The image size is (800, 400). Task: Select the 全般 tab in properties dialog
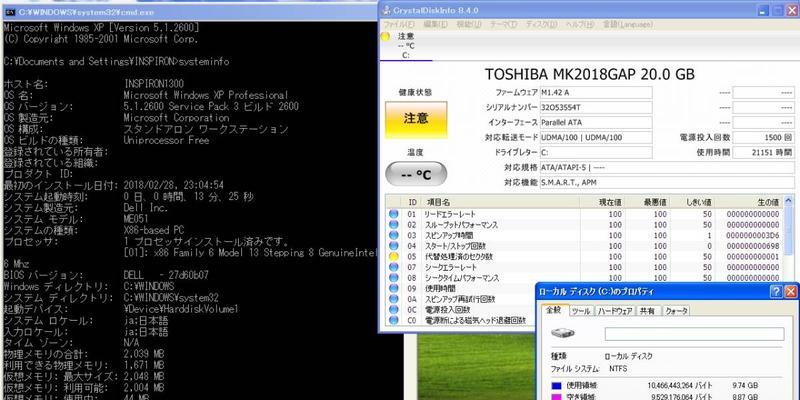coord(554,310)
